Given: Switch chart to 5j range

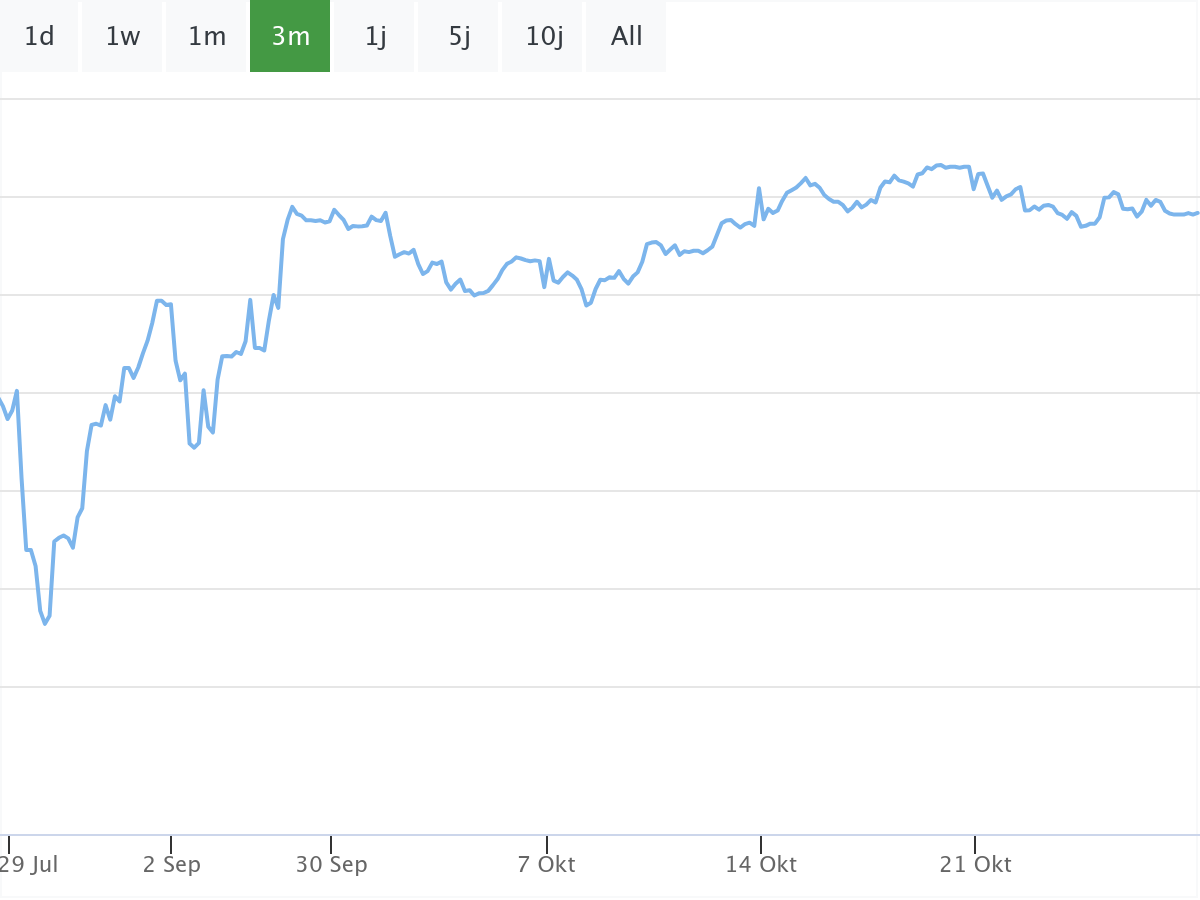Looking at the screenshot, I should click(459, 37).
